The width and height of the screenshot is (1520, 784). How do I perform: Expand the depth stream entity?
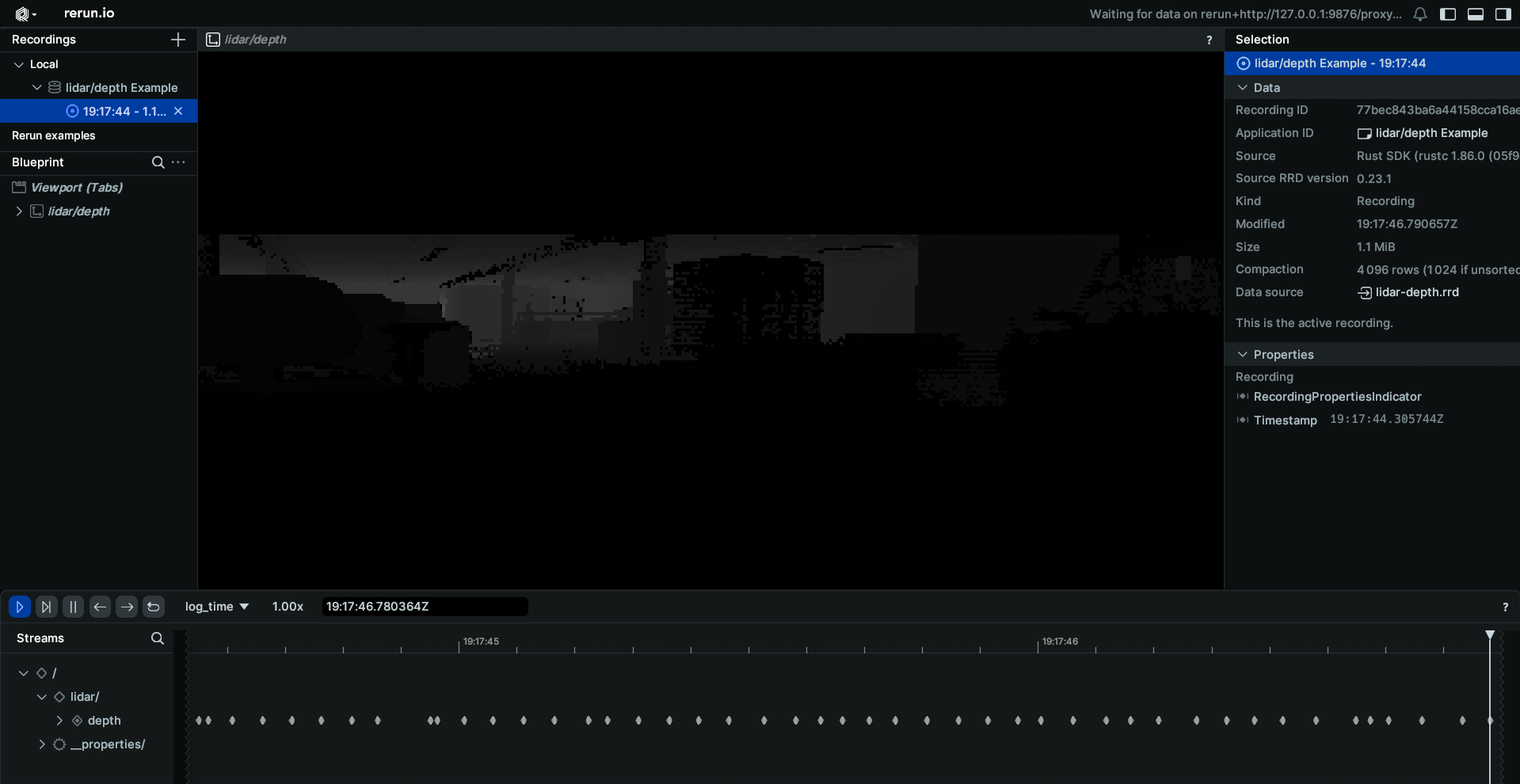(x=59, y=721)
